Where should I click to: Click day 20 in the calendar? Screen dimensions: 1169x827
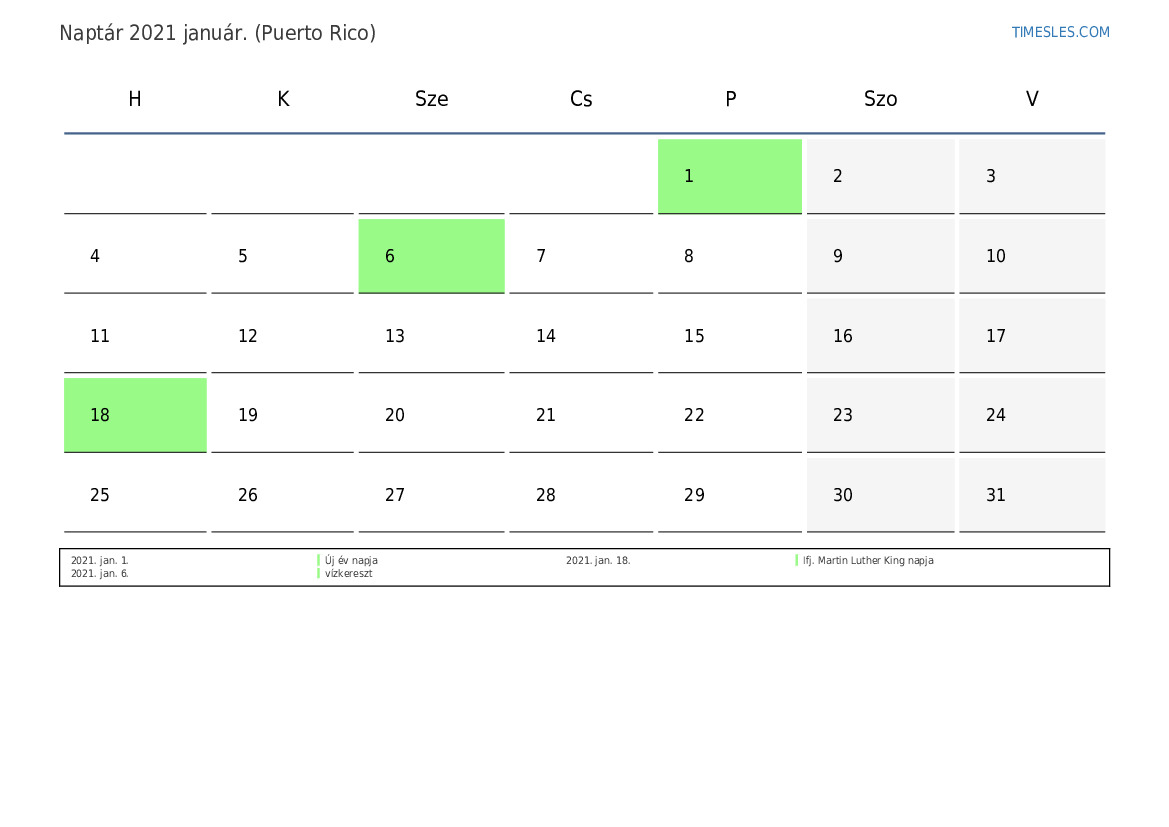[432, 415]
